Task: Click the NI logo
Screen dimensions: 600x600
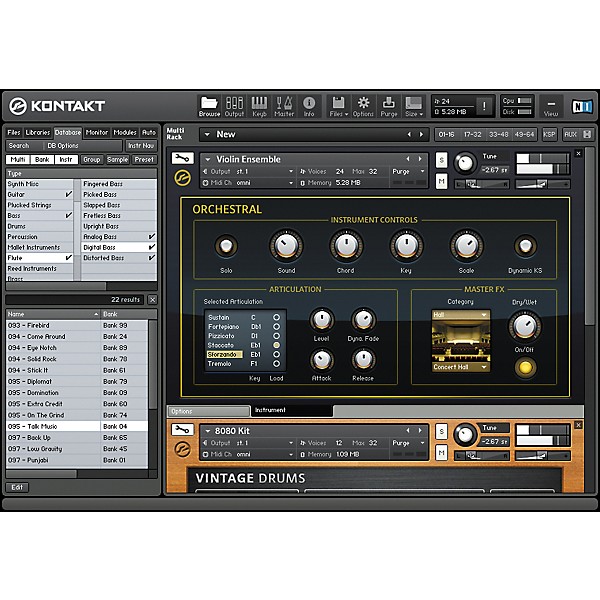Action: [582, 106]
